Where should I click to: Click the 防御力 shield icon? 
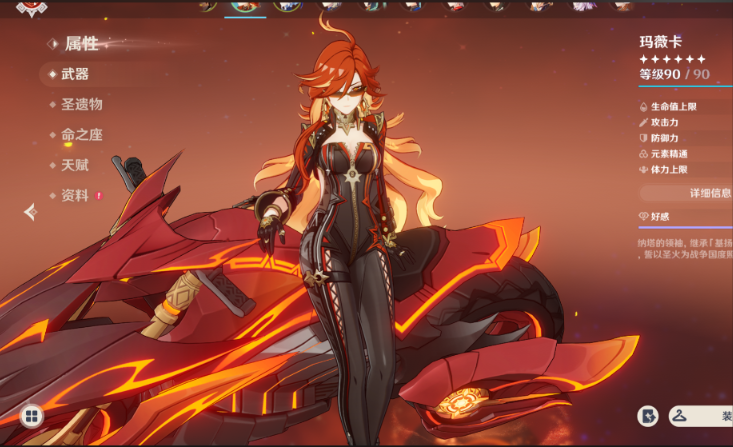643,138
